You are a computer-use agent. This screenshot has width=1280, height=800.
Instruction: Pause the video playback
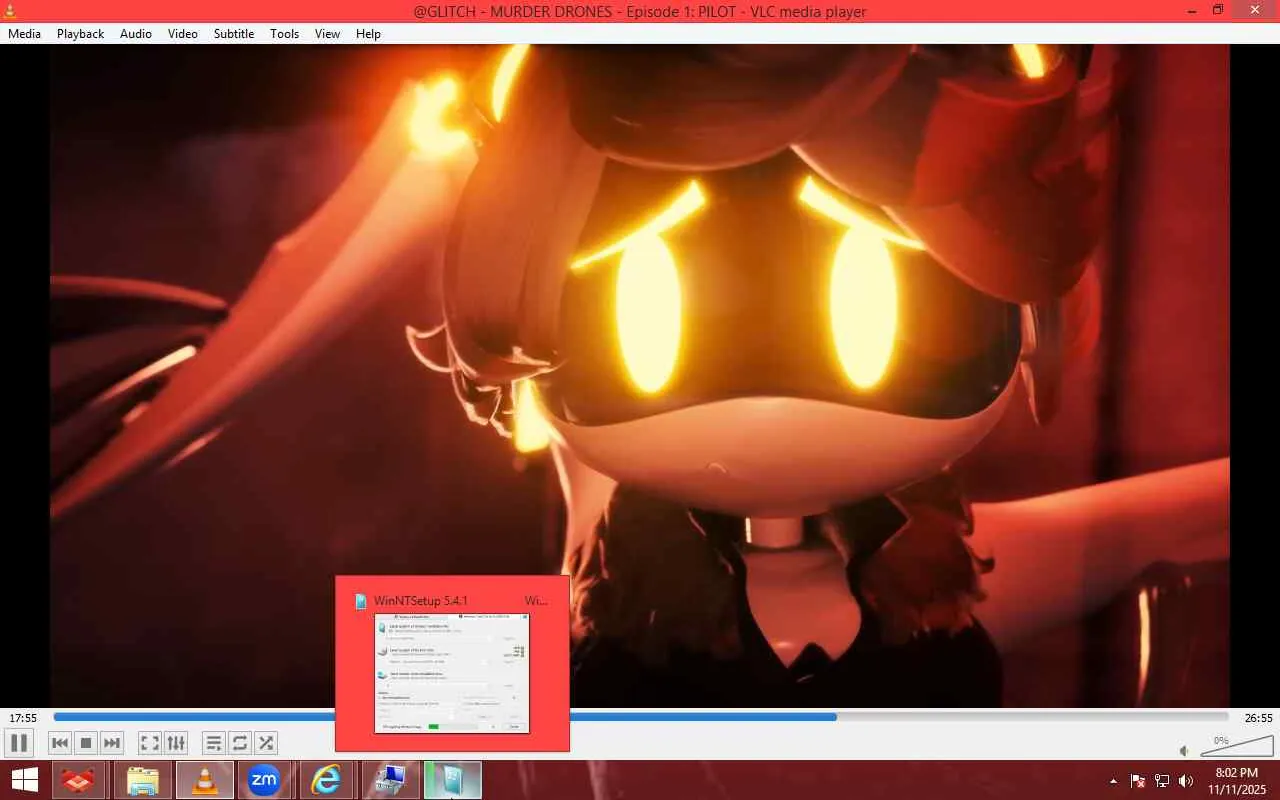(18, 743)
